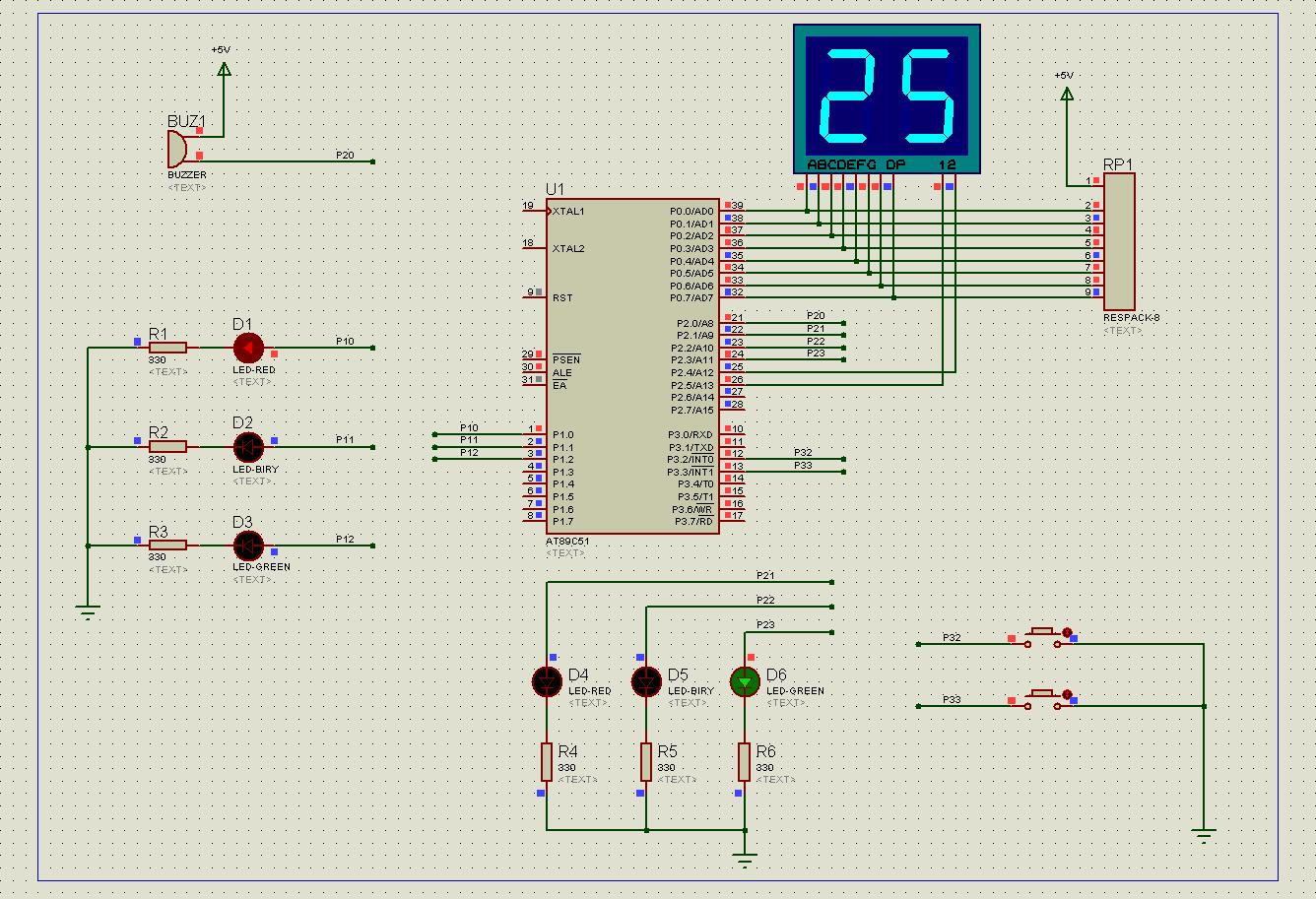Image resolution: width=1316 pixels, height=899 pixels.
Task: Select the 330 value under R1
Action: 158,360
